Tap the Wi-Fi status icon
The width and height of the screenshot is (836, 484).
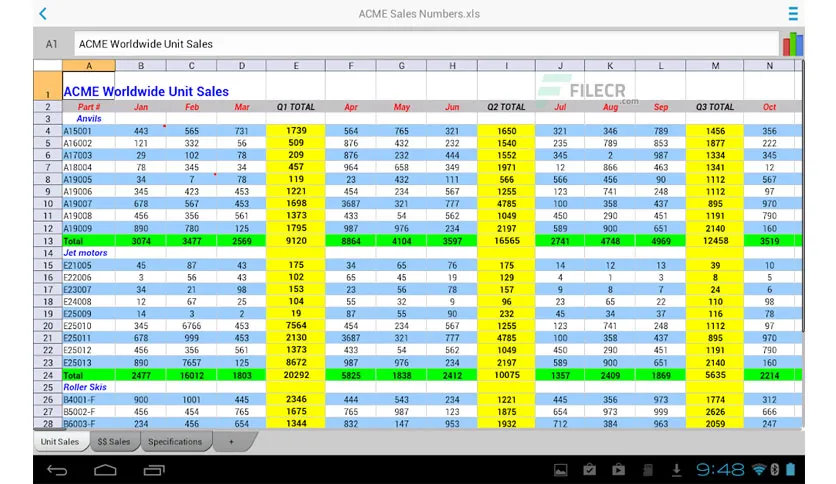(x=759, y=470)
